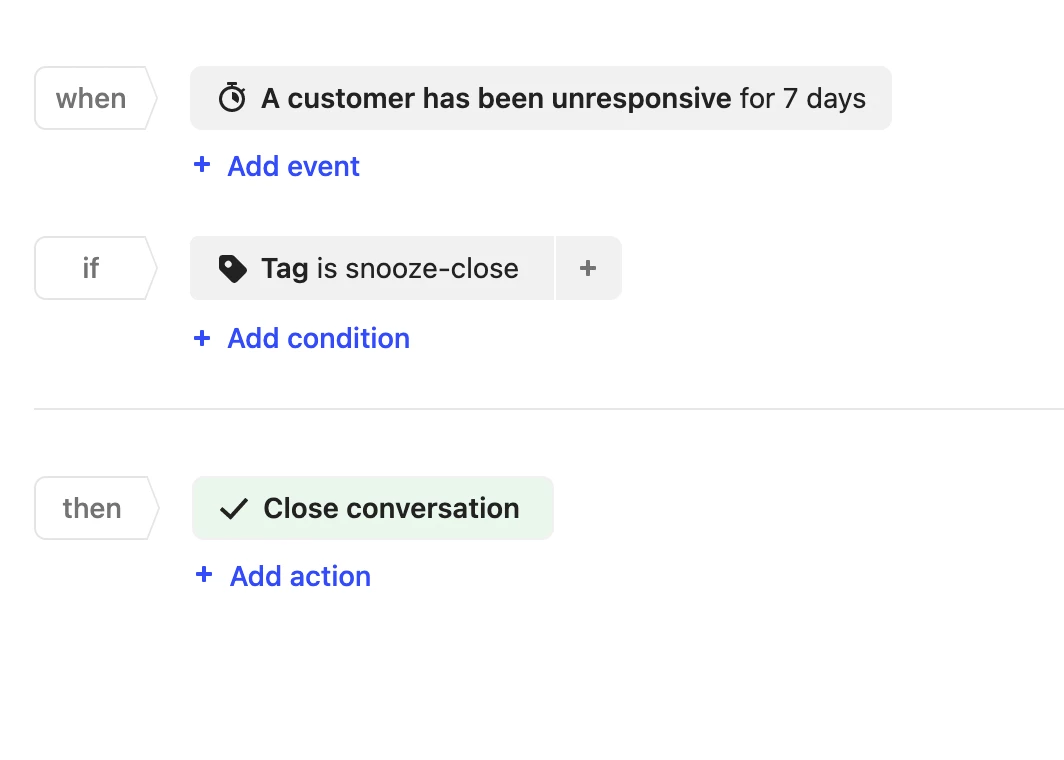Image resolution: width=1064 pixels, height=760 pixels.
Task: Click the plus button attached to the Tag condition
Action: click(x=588, y=268)
